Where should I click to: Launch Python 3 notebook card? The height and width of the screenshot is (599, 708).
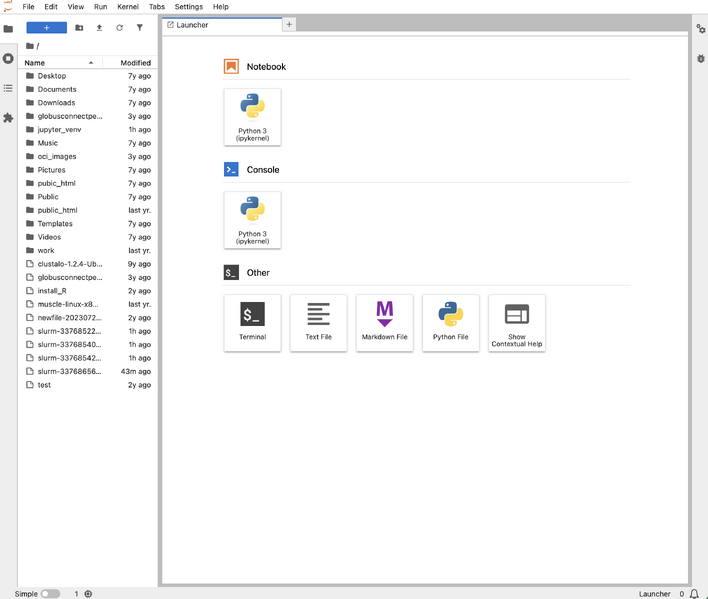[x=252, y=117]
